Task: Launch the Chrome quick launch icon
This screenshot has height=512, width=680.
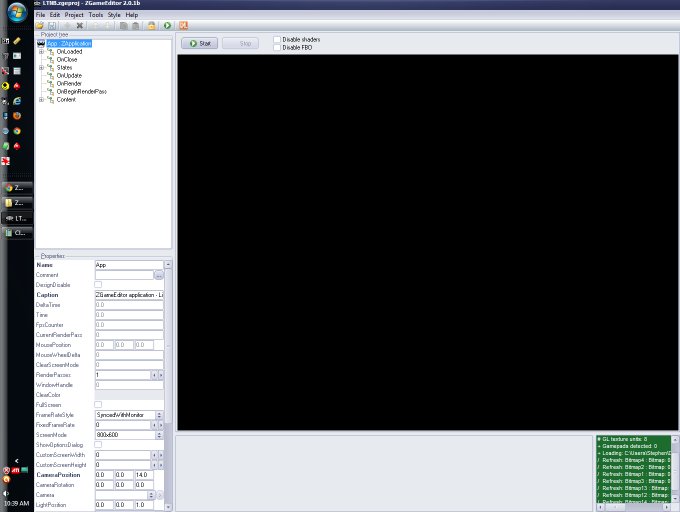Action: (x=17, y=131)
